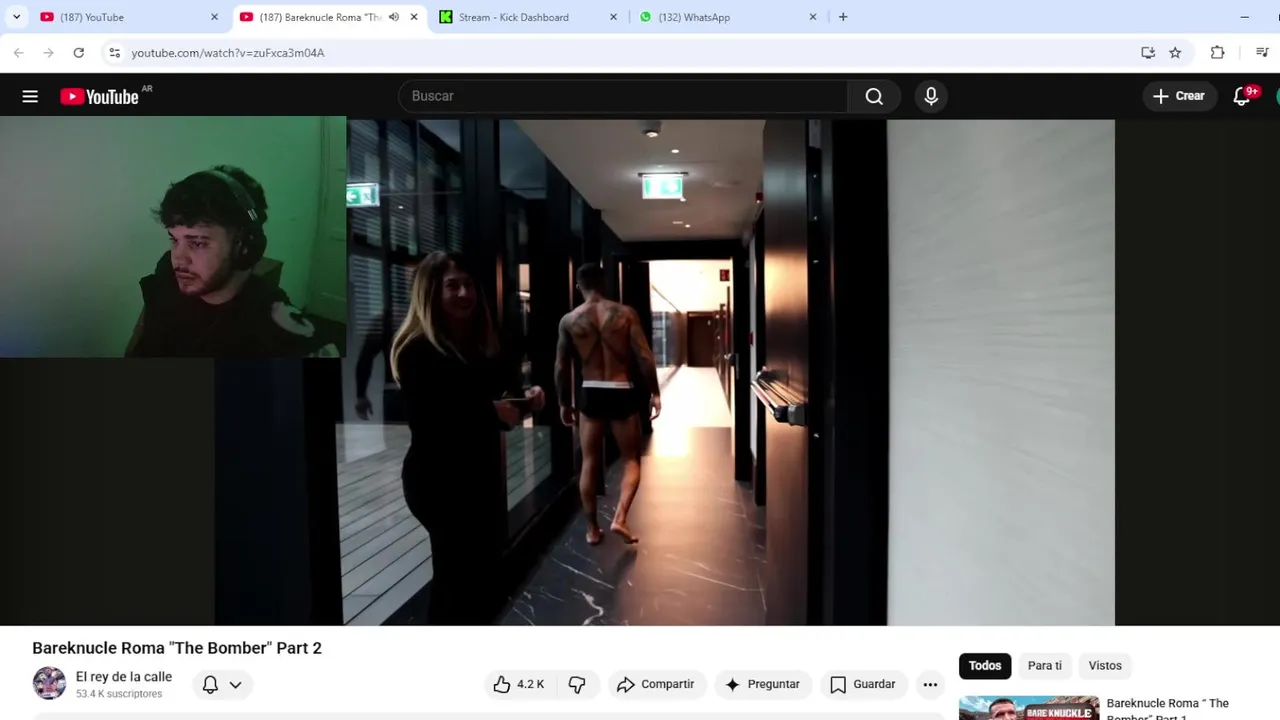Open YouTube notifications bell
This screenshot has height=720, width=1280.
1242,96
